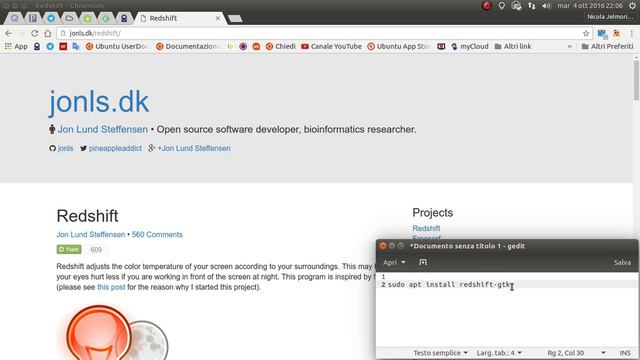Open the App launcher in bookmarks bar
The image size is (640, 360).
(x=16, y=47)
